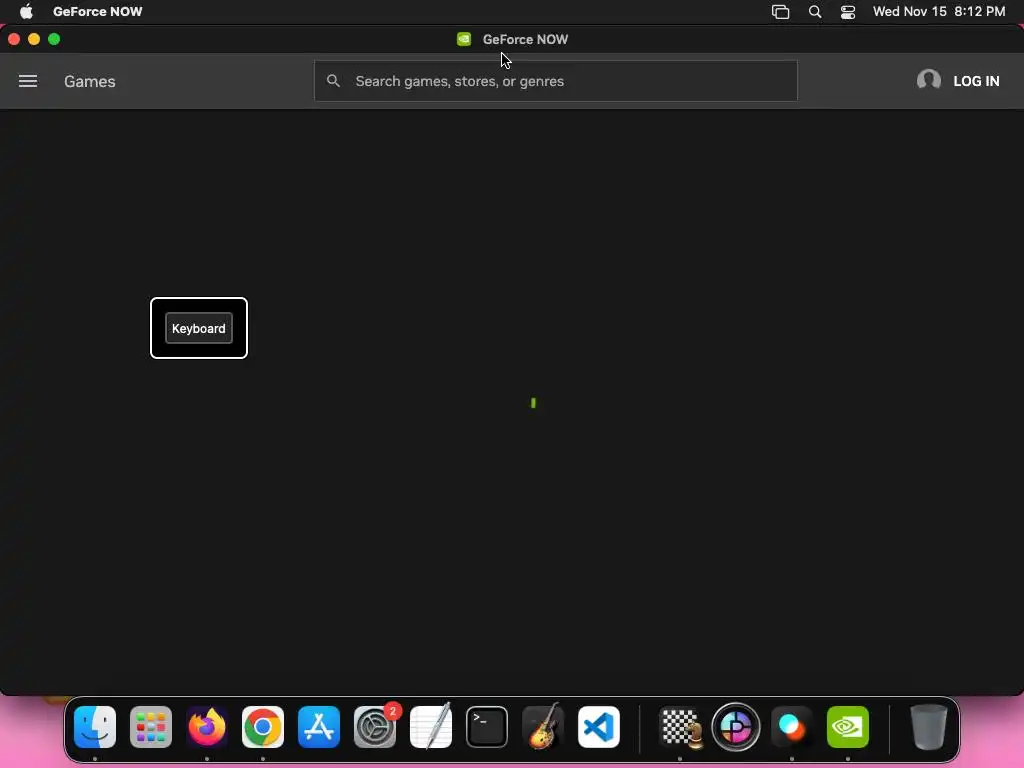Screen dimensions: 1024x768
Task: Minimize the GeForce NOW window
Action: pyautogui.click(x=34, y=39)
